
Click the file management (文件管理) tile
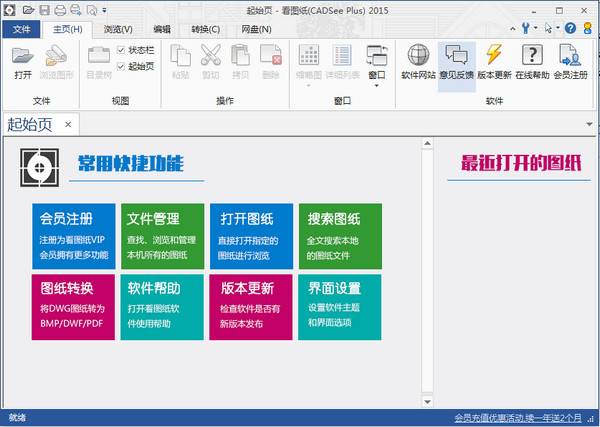(163, 235)
